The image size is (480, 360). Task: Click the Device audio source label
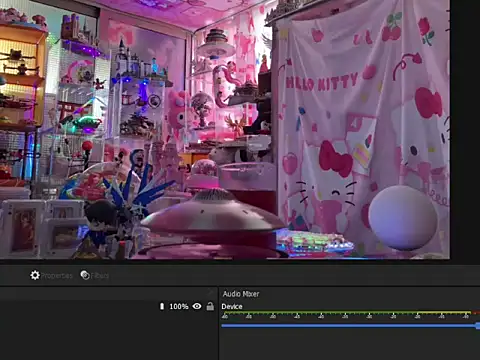pos(232,306)
